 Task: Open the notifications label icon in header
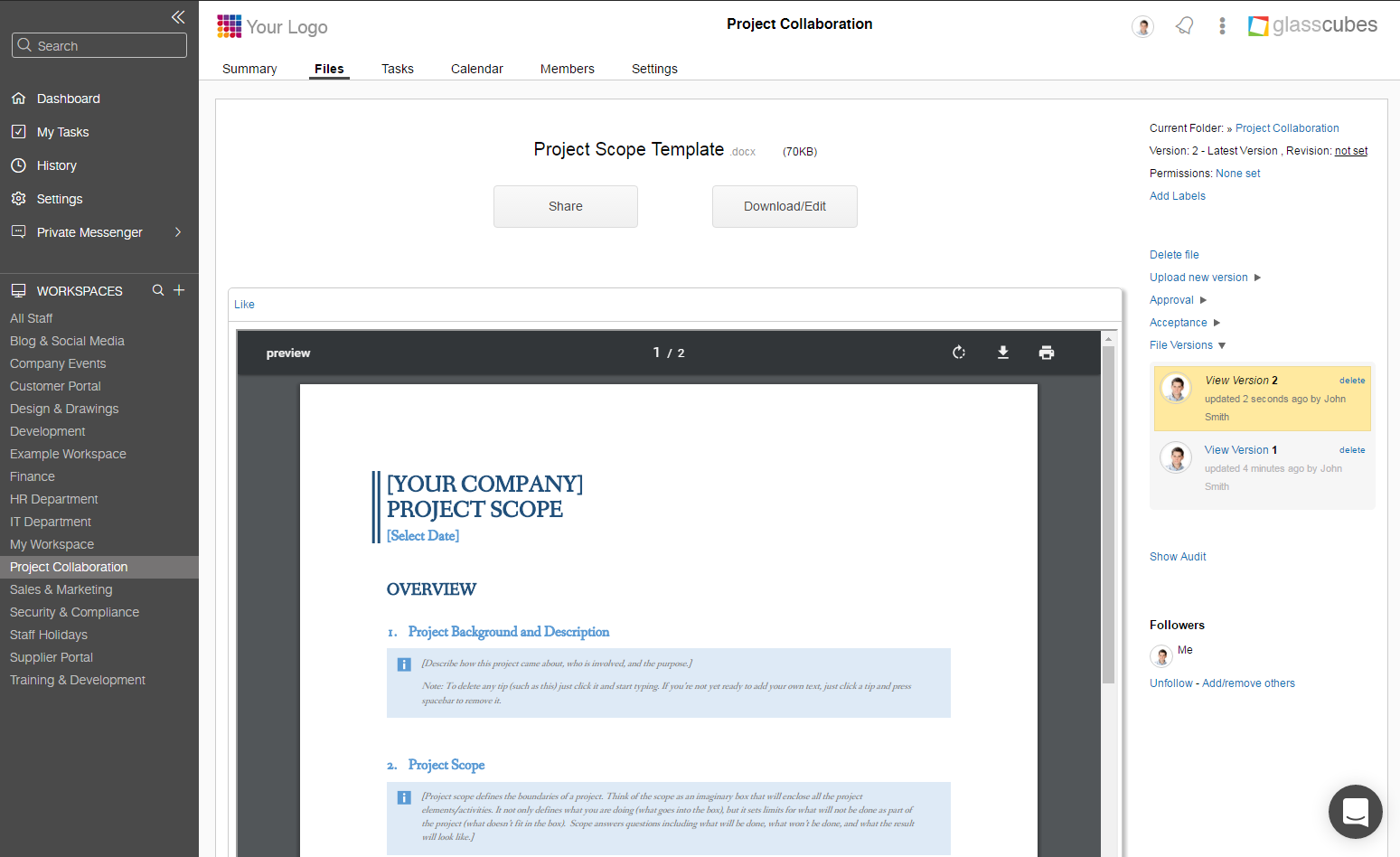[1184, 25]
